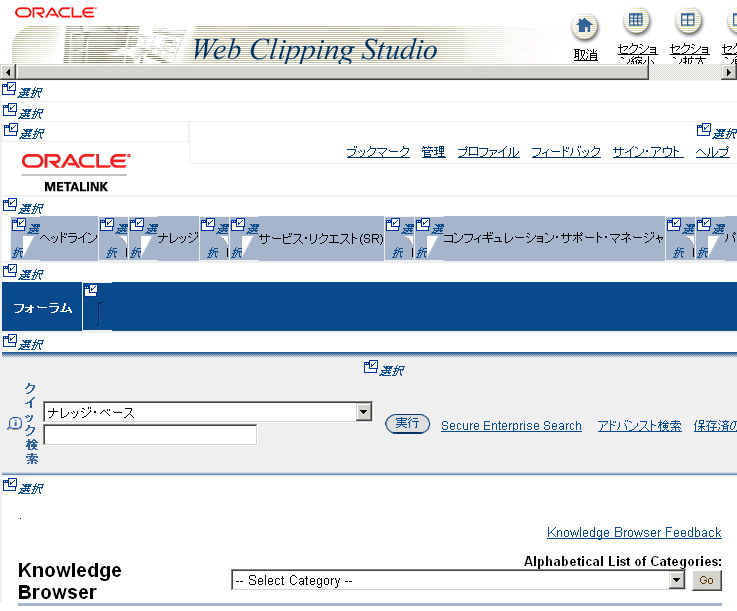Open the フィードバック link
737x611 pixels.
(x=566, y=152)
